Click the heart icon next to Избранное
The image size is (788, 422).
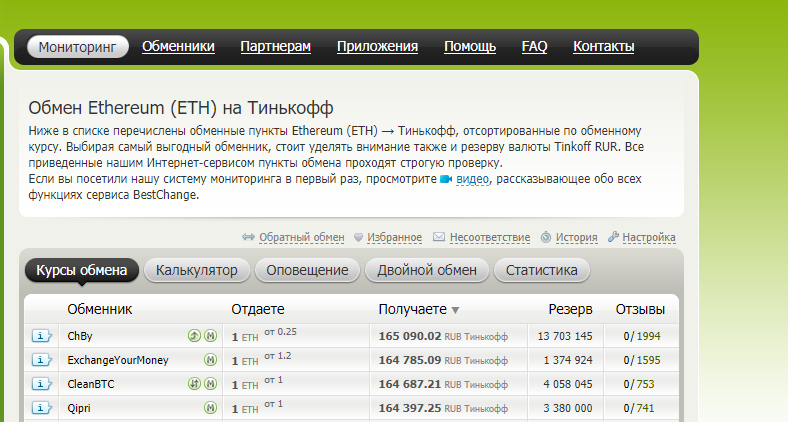[358, 237]
